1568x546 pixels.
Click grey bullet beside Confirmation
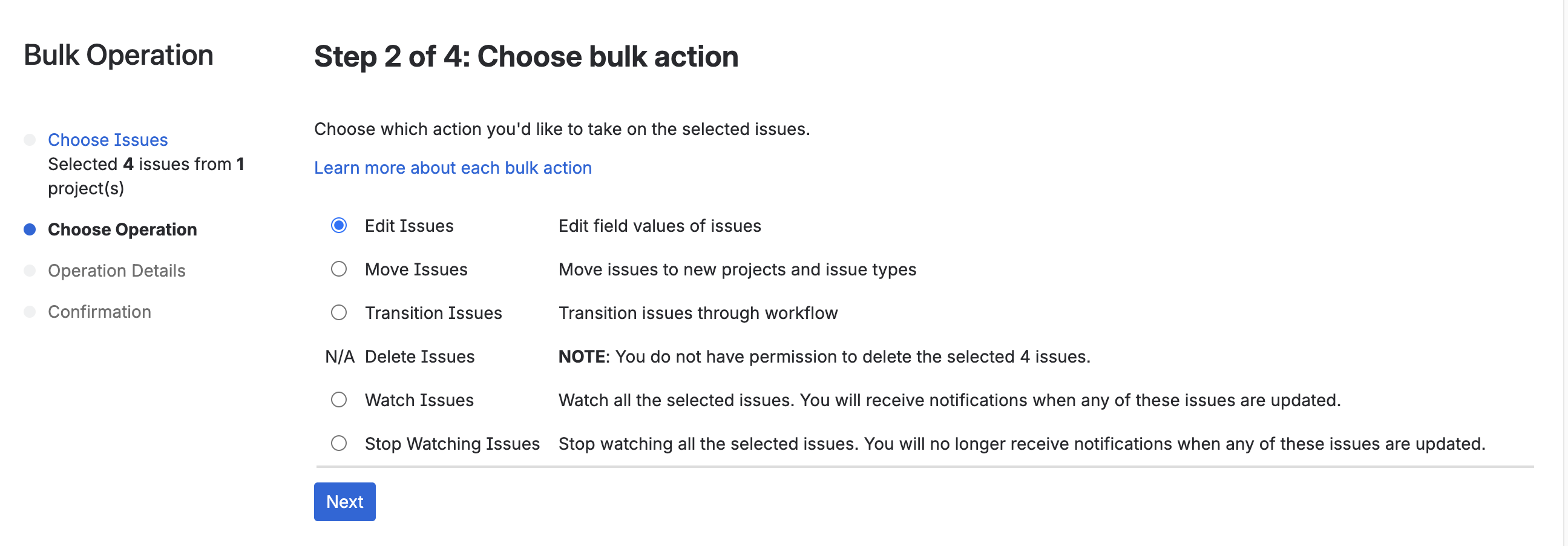click(30, 312)
